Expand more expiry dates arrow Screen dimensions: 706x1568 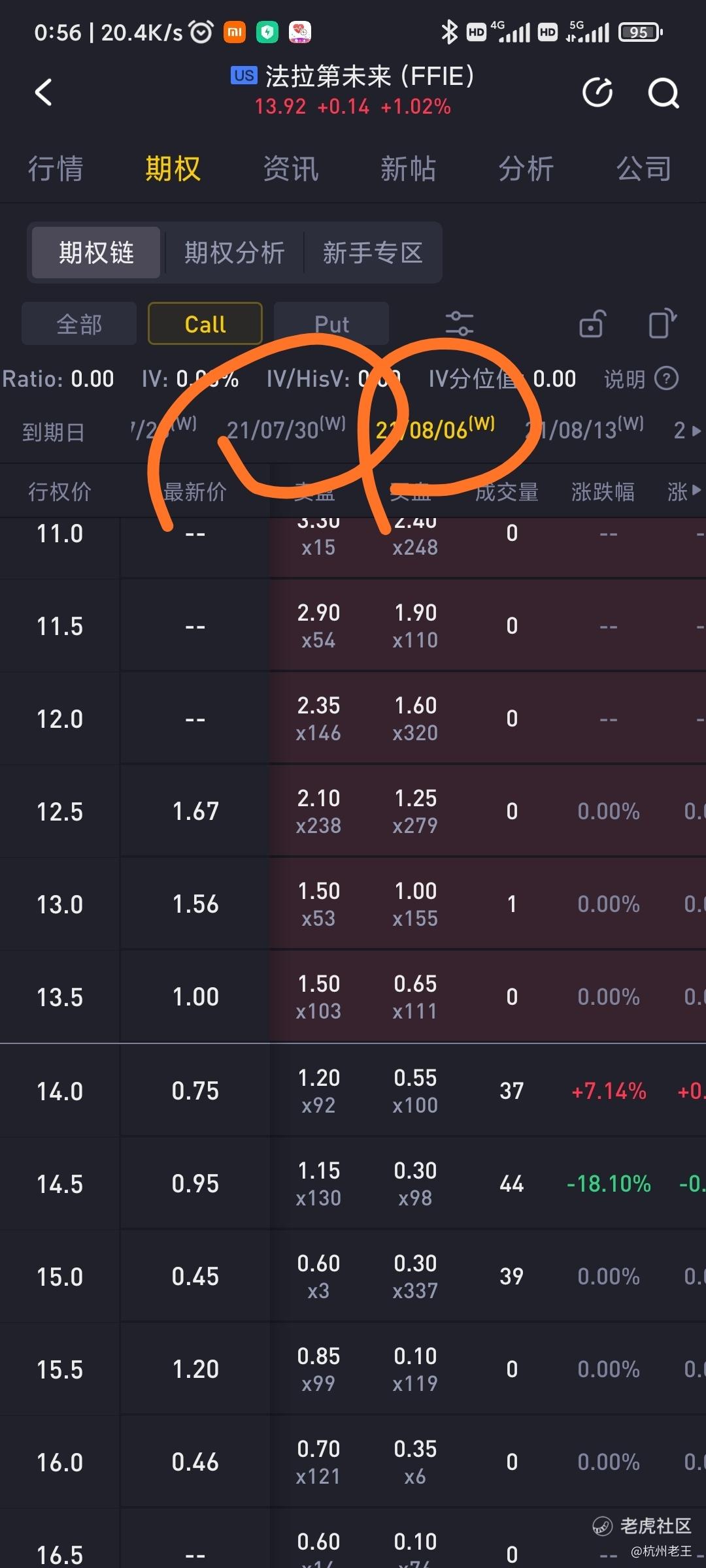pyautogui.click(x=696, y=431)
